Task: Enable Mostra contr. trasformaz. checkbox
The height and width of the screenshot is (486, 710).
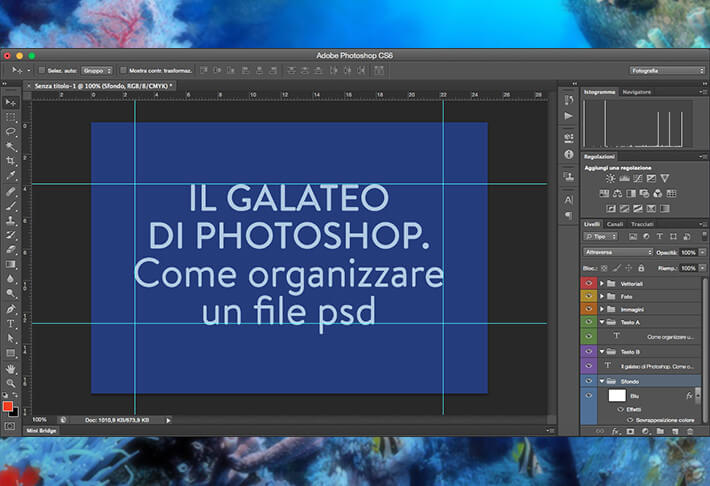Action: click(x=123, y=70)
